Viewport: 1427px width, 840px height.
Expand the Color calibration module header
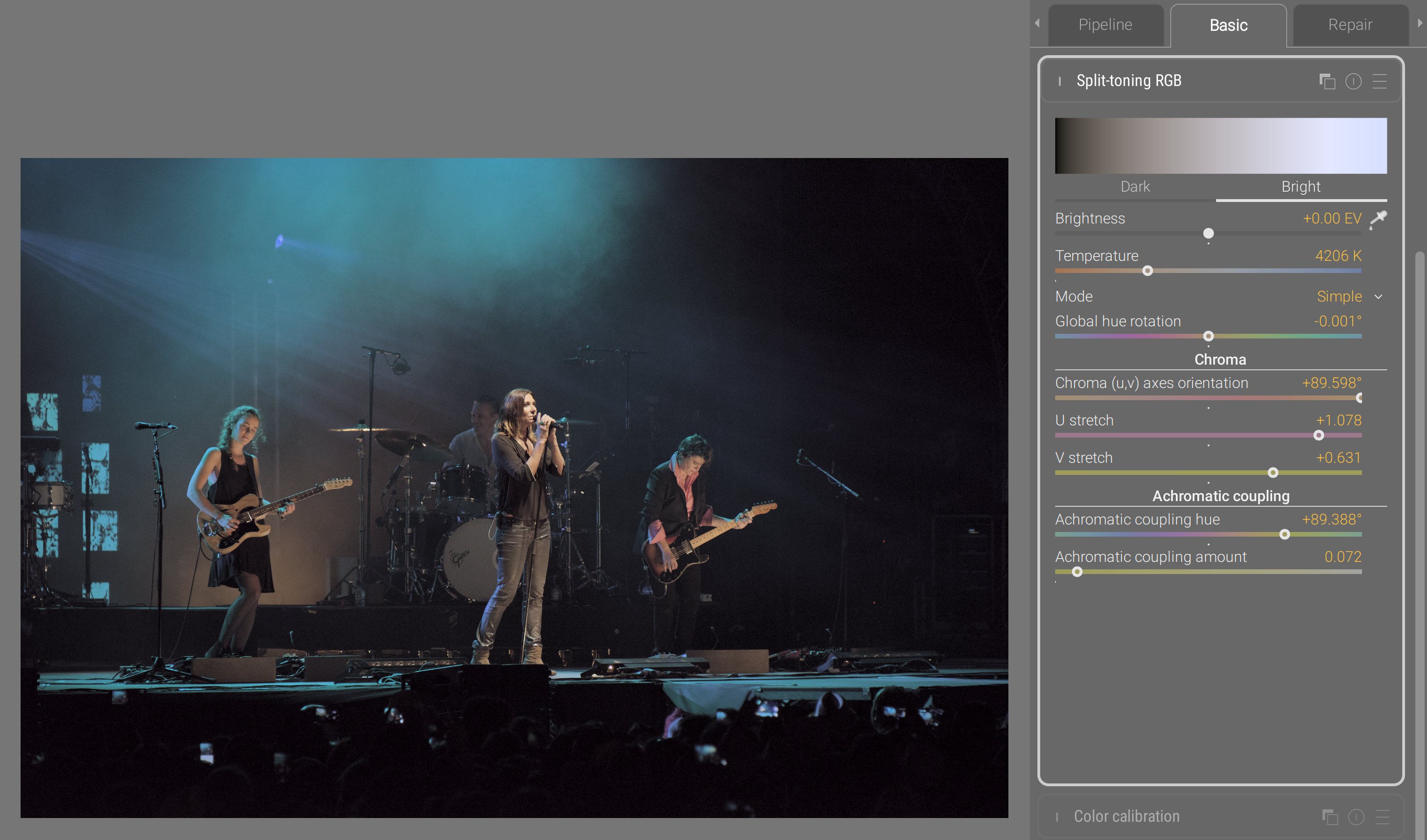tap(1126, 816)
